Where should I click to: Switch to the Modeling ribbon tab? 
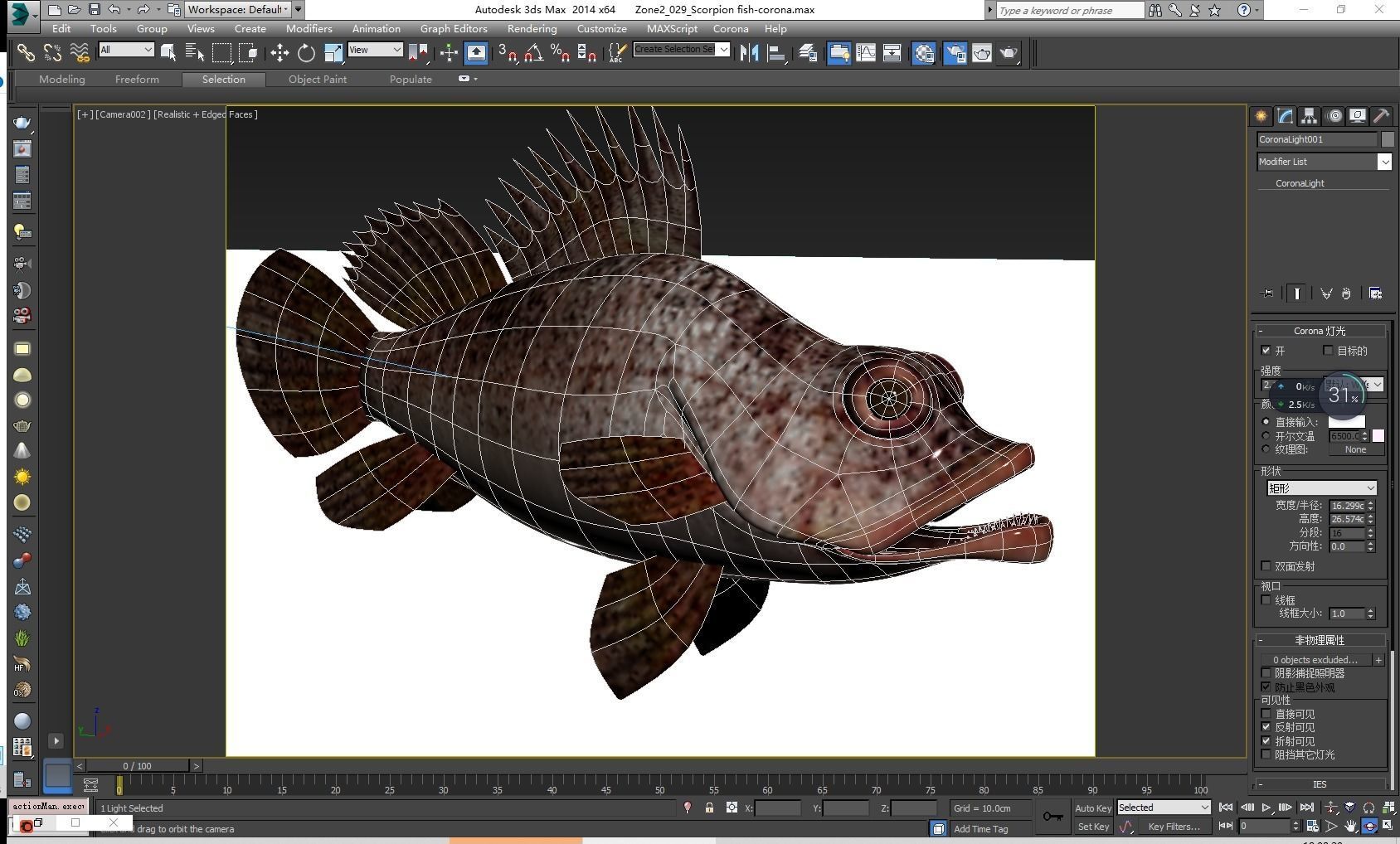[x=62, y=80]
